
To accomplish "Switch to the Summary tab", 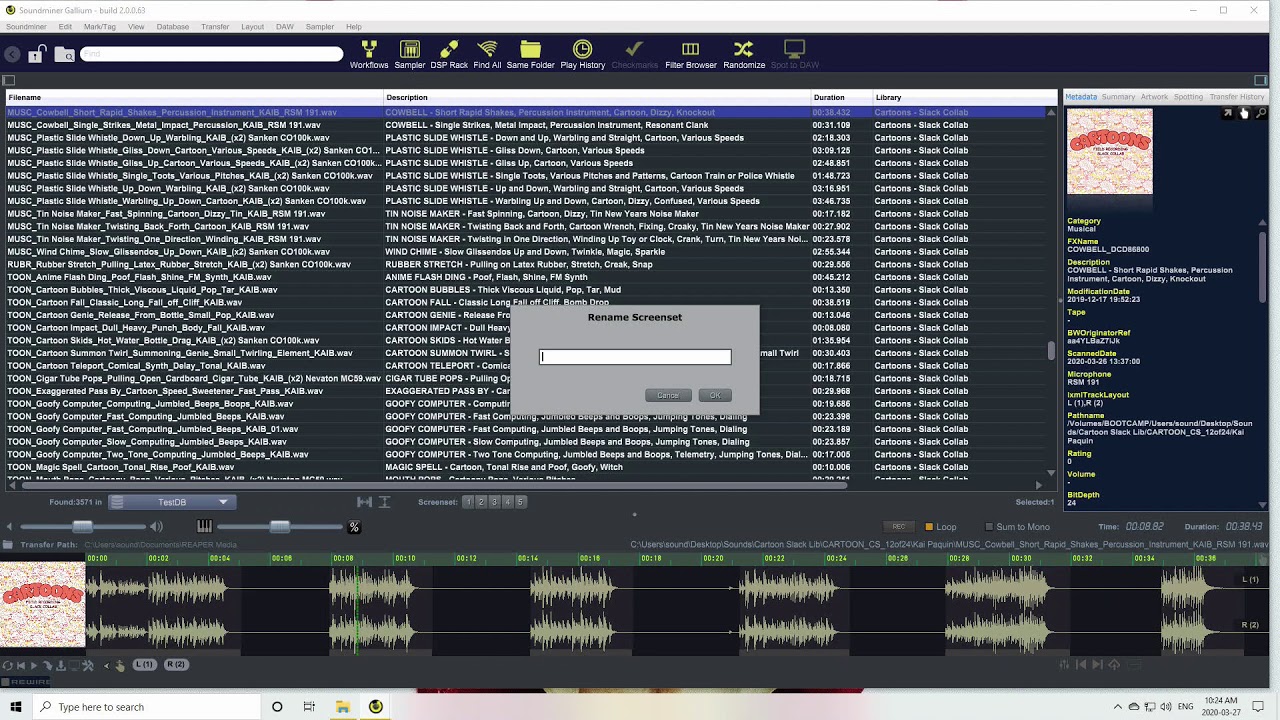I will tap(1118, 97).
